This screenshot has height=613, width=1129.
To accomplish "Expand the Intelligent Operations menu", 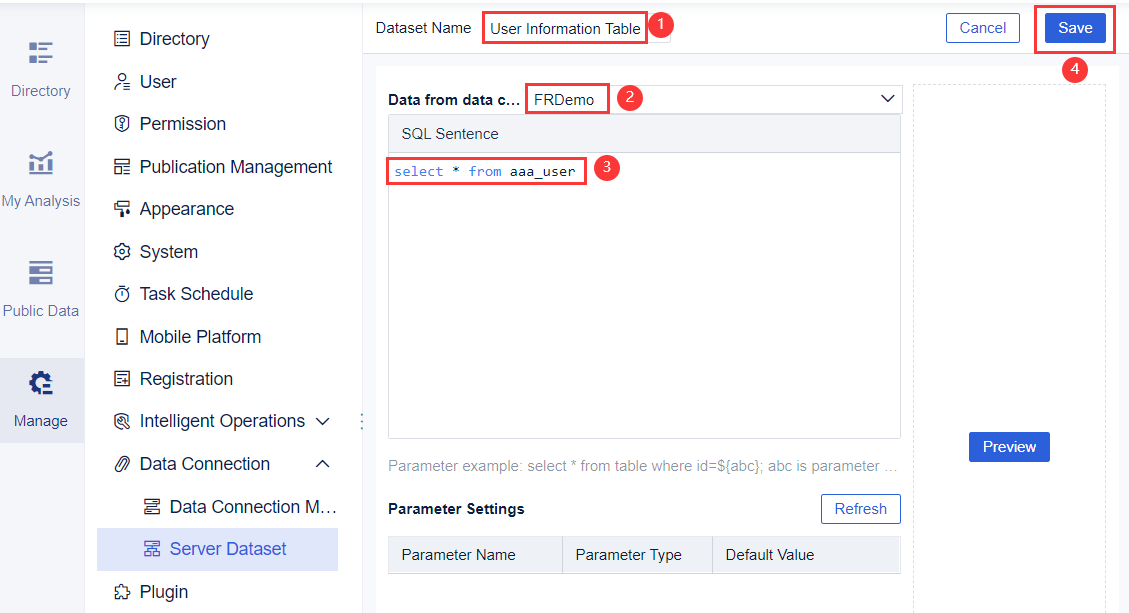I will (x=322, y=421).
